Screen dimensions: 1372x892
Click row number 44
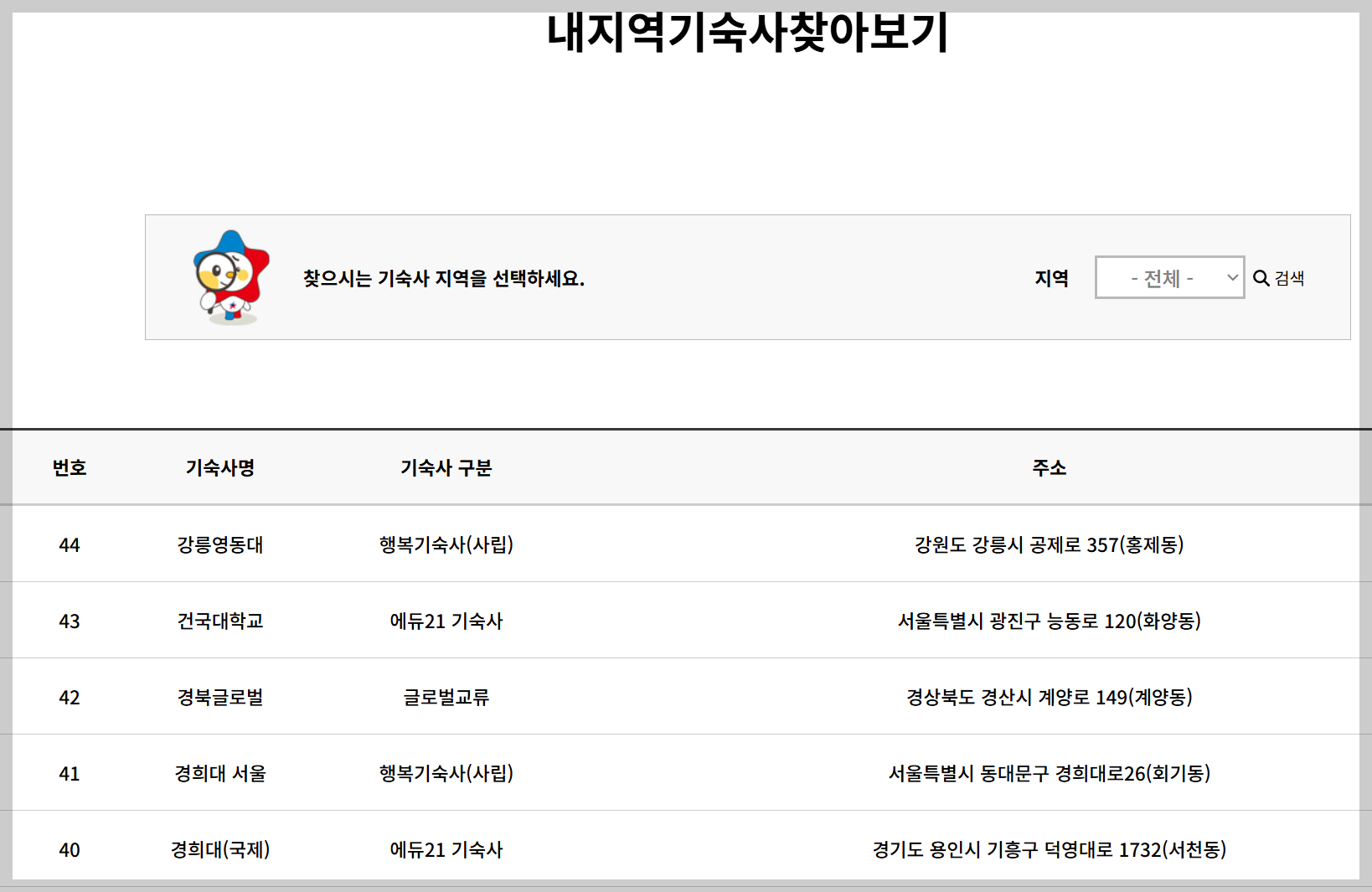pyautogui.click(x=70, y=544)
